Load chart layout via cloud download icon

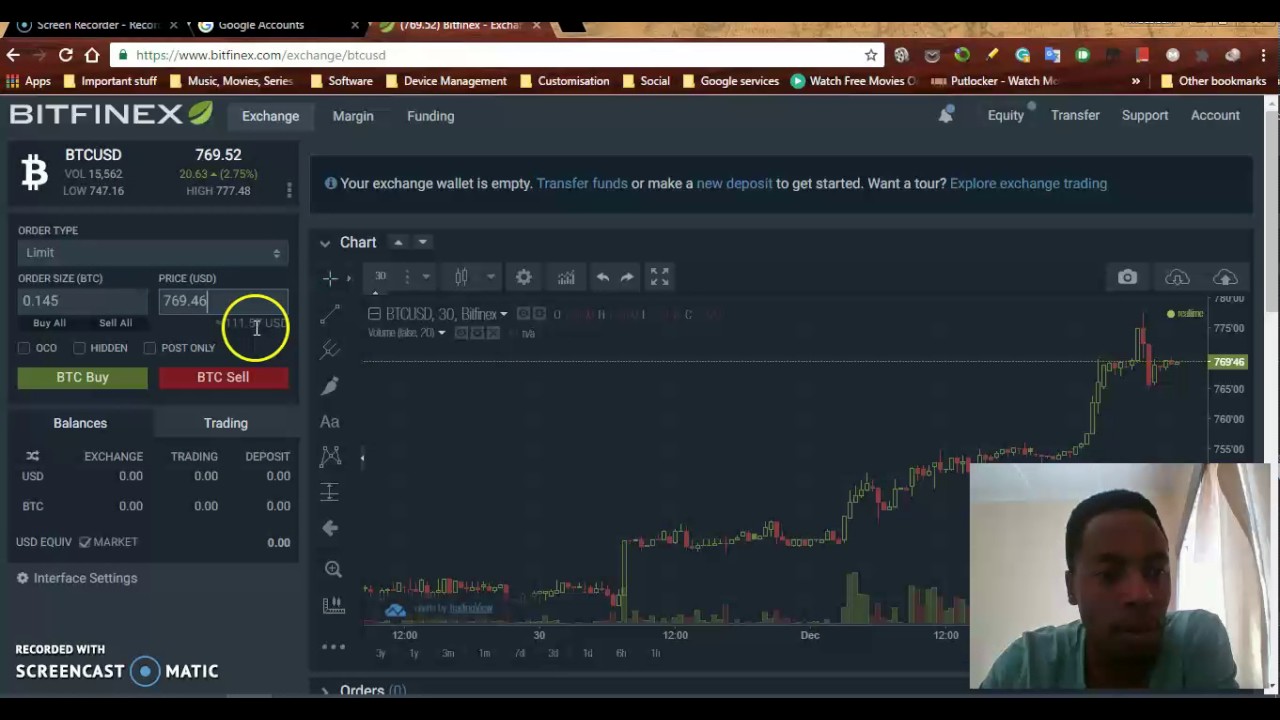coord(1177,277)
